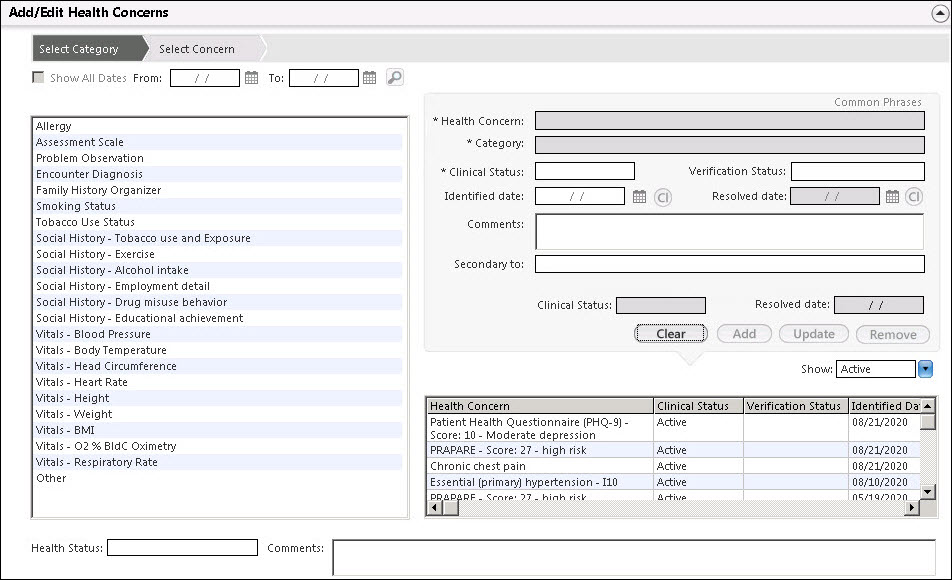The width and height of the screenshot is (952, 580).
Task: Select Social History - Alcohol intake
Action: click(219, 270)
